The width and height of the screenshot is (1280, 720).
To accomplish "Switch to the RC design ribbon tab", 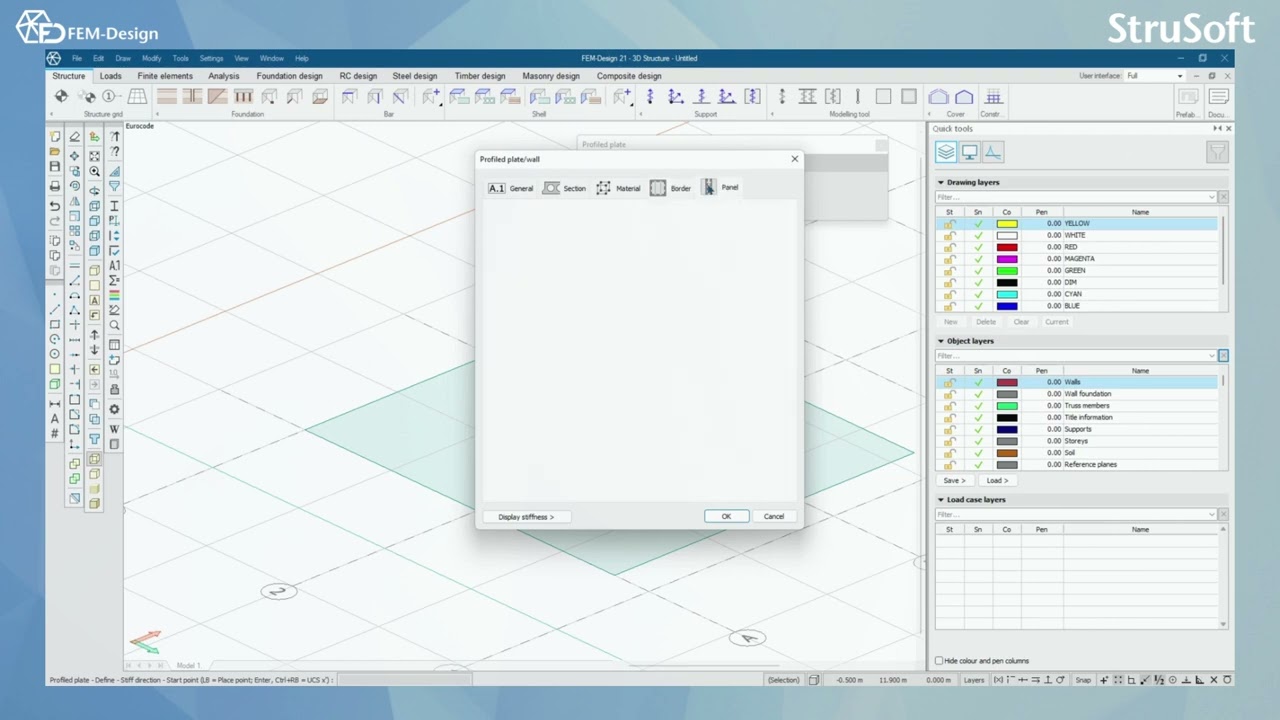I will coord(358,76).
